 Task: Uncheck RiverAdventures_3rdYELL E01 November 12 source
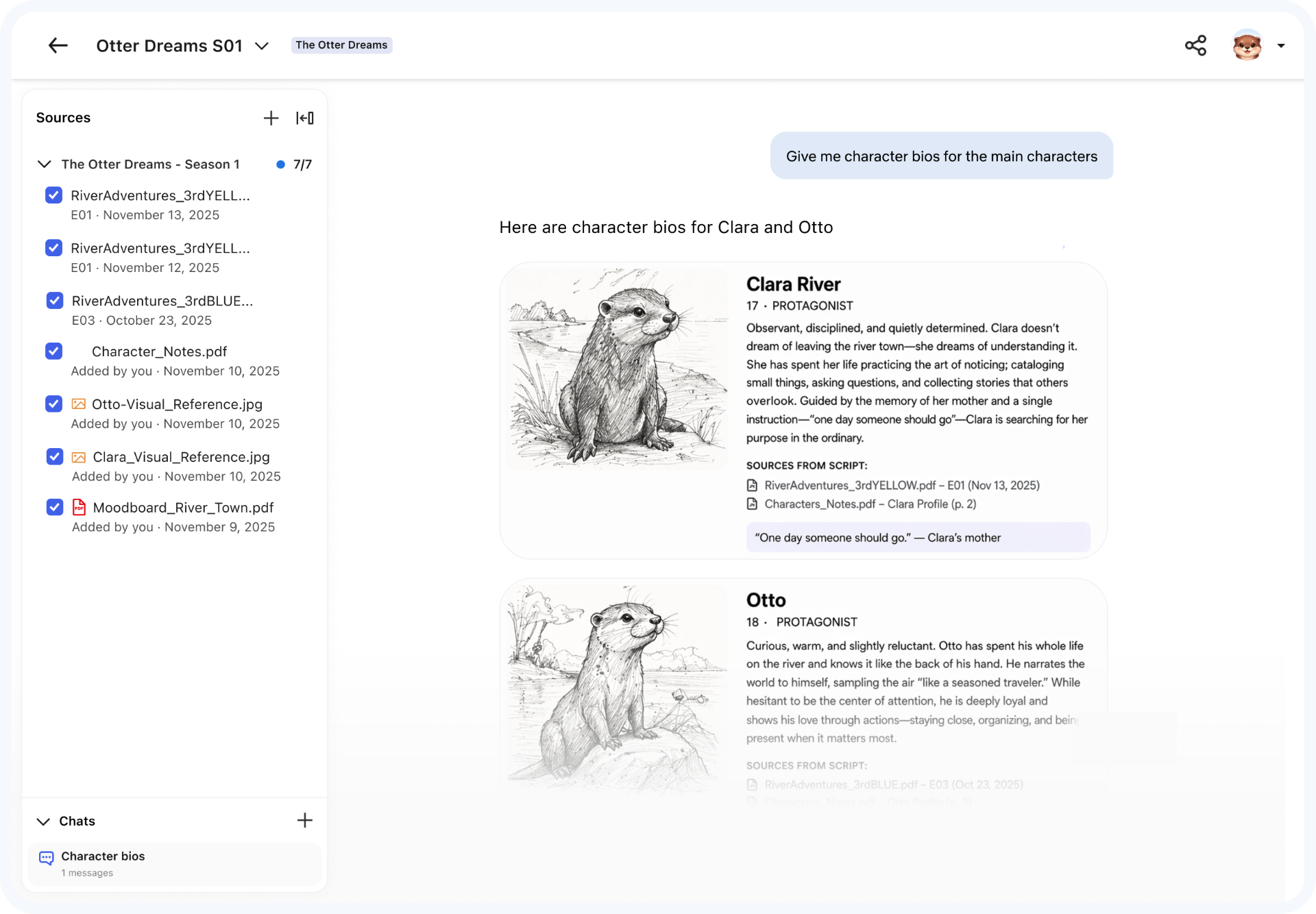coord(53,248)
